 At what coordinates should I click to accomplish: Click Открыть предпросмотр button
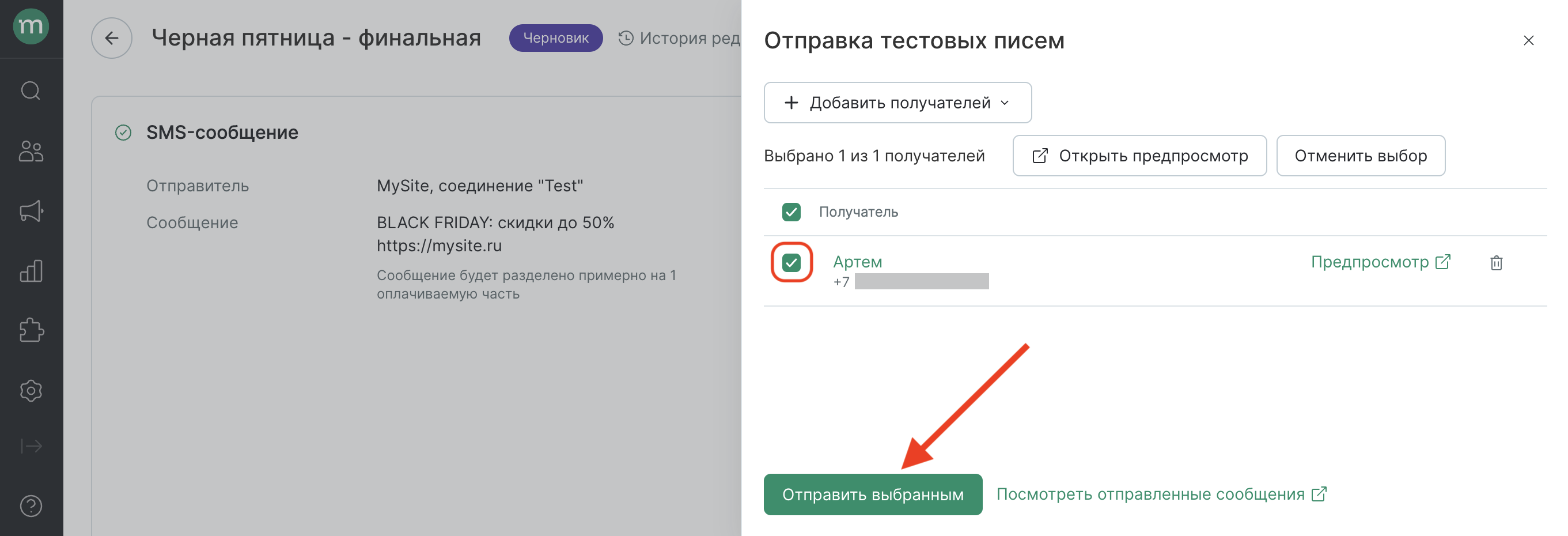pos(1139,156)
